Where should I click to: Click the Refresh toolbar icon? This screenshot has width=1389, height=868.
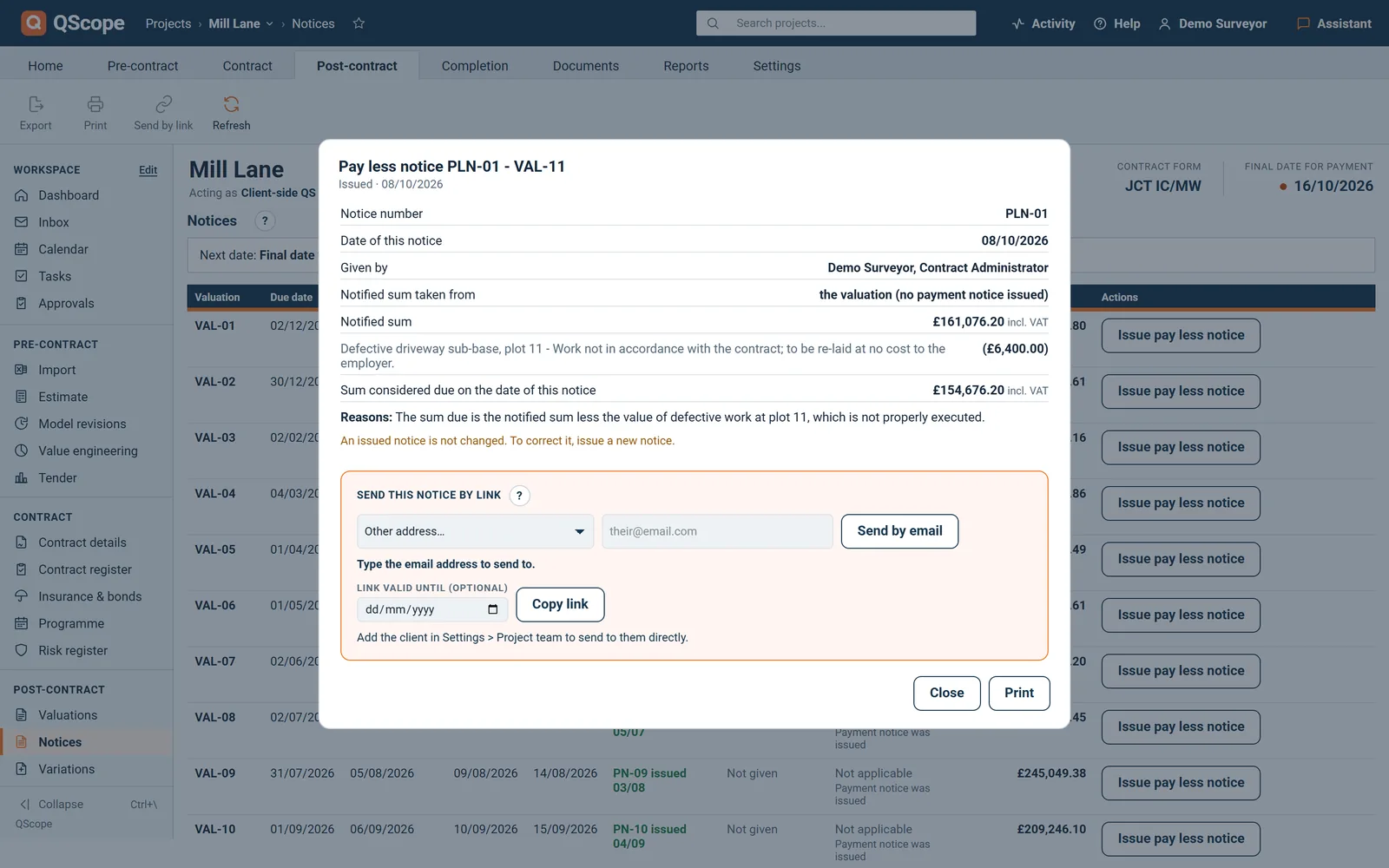click(231, 114)
